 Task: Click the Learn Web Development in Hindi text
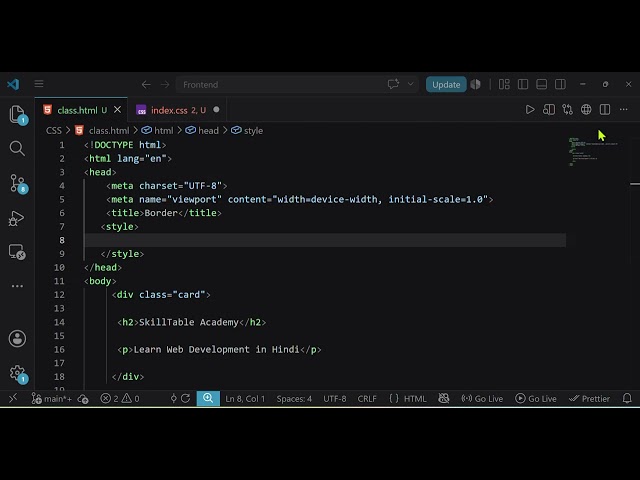pyautogui.click(x=216, y=349)
